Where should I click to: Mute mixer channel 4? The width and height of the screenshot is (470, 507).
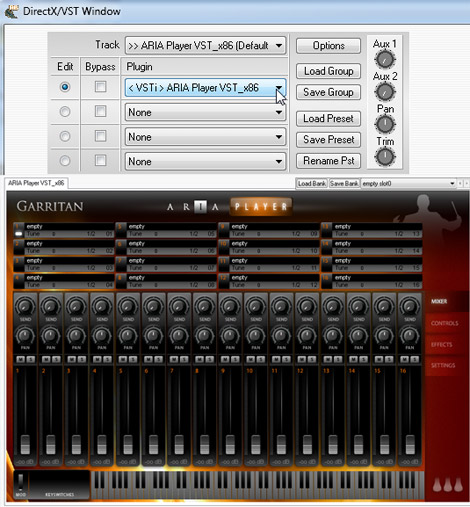97,359
